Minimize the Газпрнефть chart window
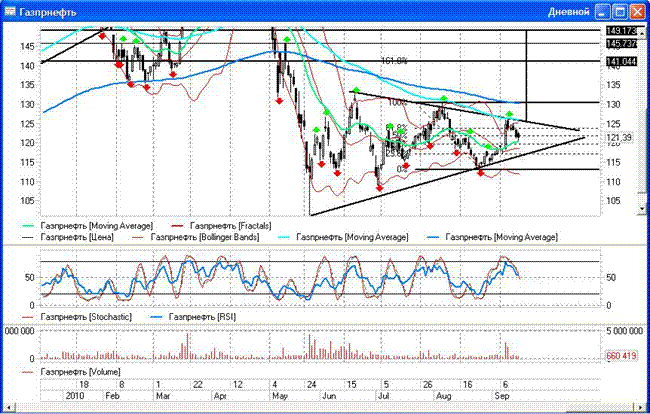The height and width of the screenshot is (414, 650). click(603, 12)
